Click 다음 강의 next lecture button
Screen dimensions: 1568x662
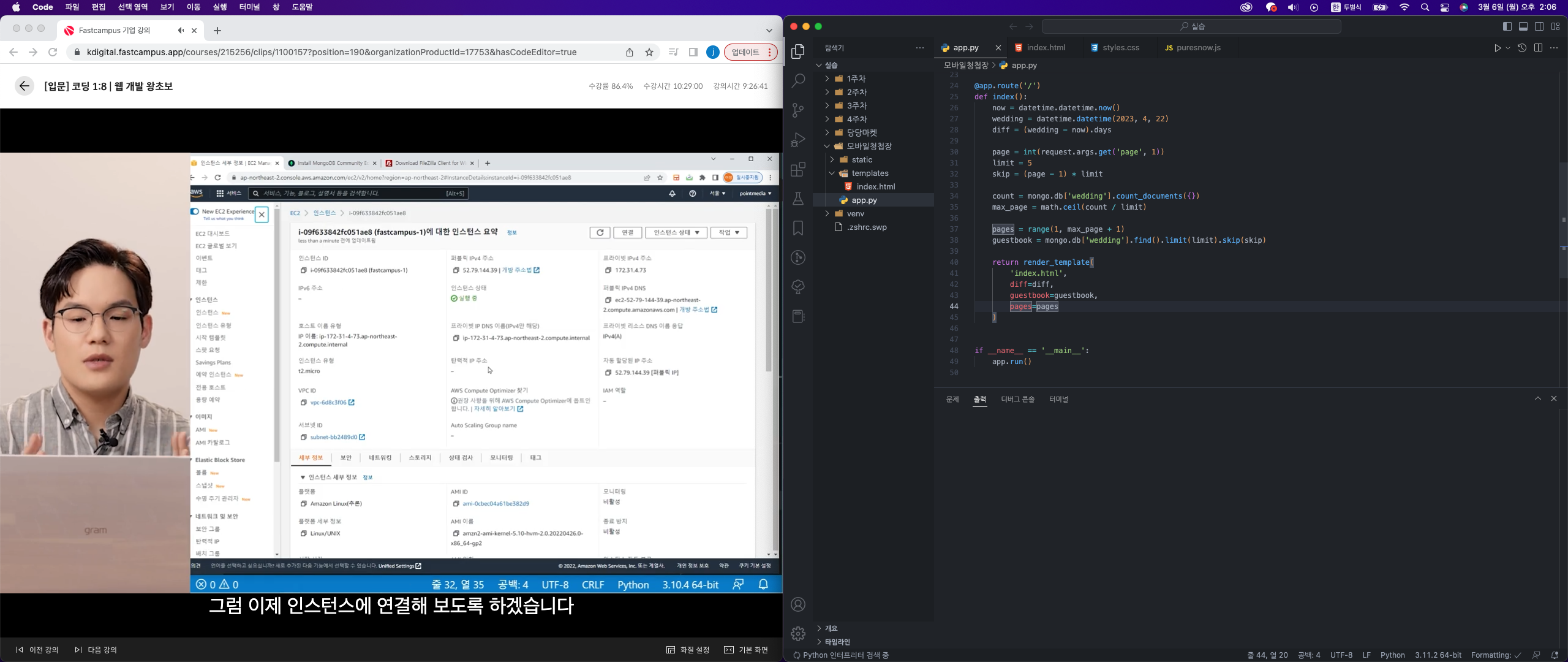click(x=96, y=650)
